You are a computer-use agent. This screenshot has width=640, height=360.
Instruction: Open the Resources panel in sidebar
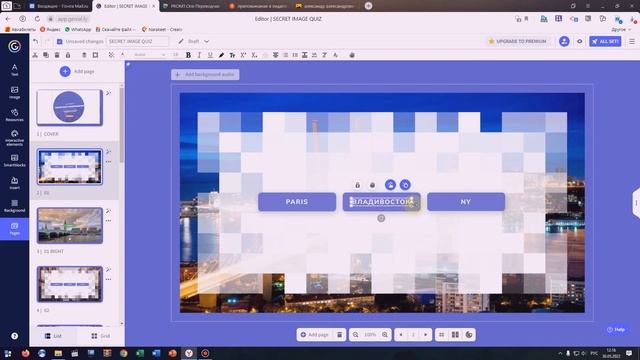pos(14,115)
